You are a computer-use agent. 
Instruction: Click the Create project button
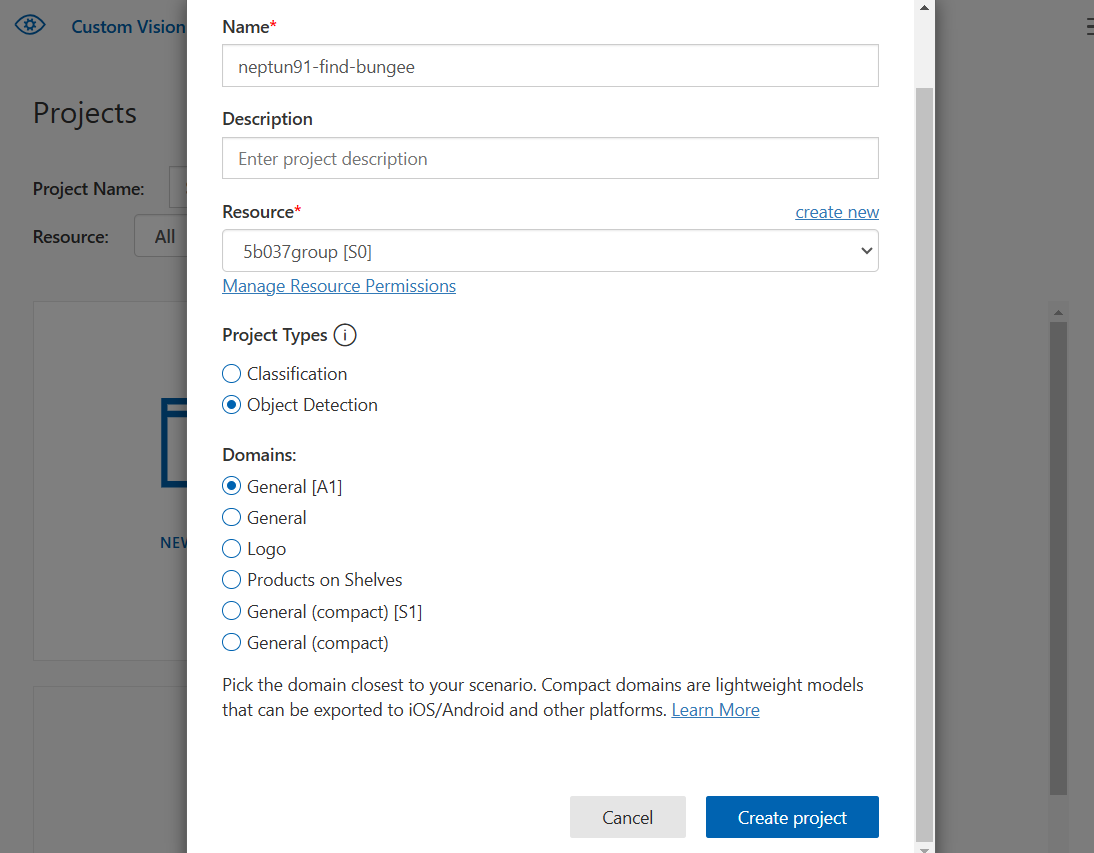point(792,817)
